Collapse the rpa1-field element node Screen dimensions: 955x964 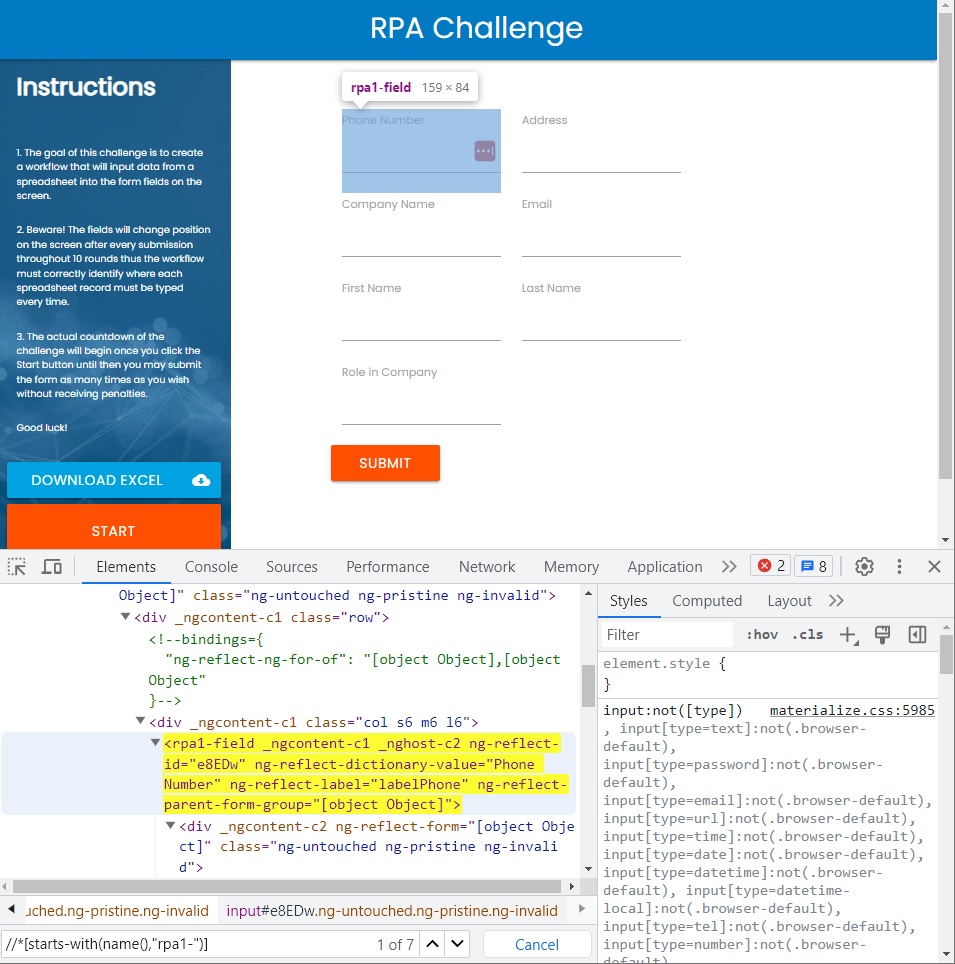coord(154,743)
